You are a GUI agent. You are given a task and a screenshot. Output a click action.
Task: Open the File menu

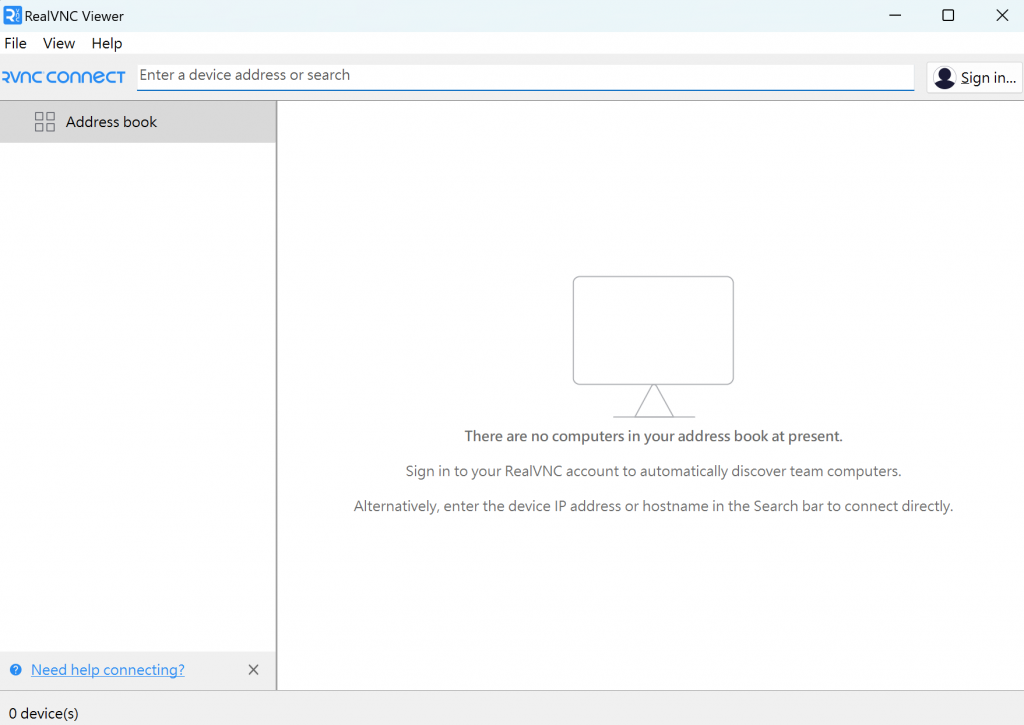tap(15, 43)
